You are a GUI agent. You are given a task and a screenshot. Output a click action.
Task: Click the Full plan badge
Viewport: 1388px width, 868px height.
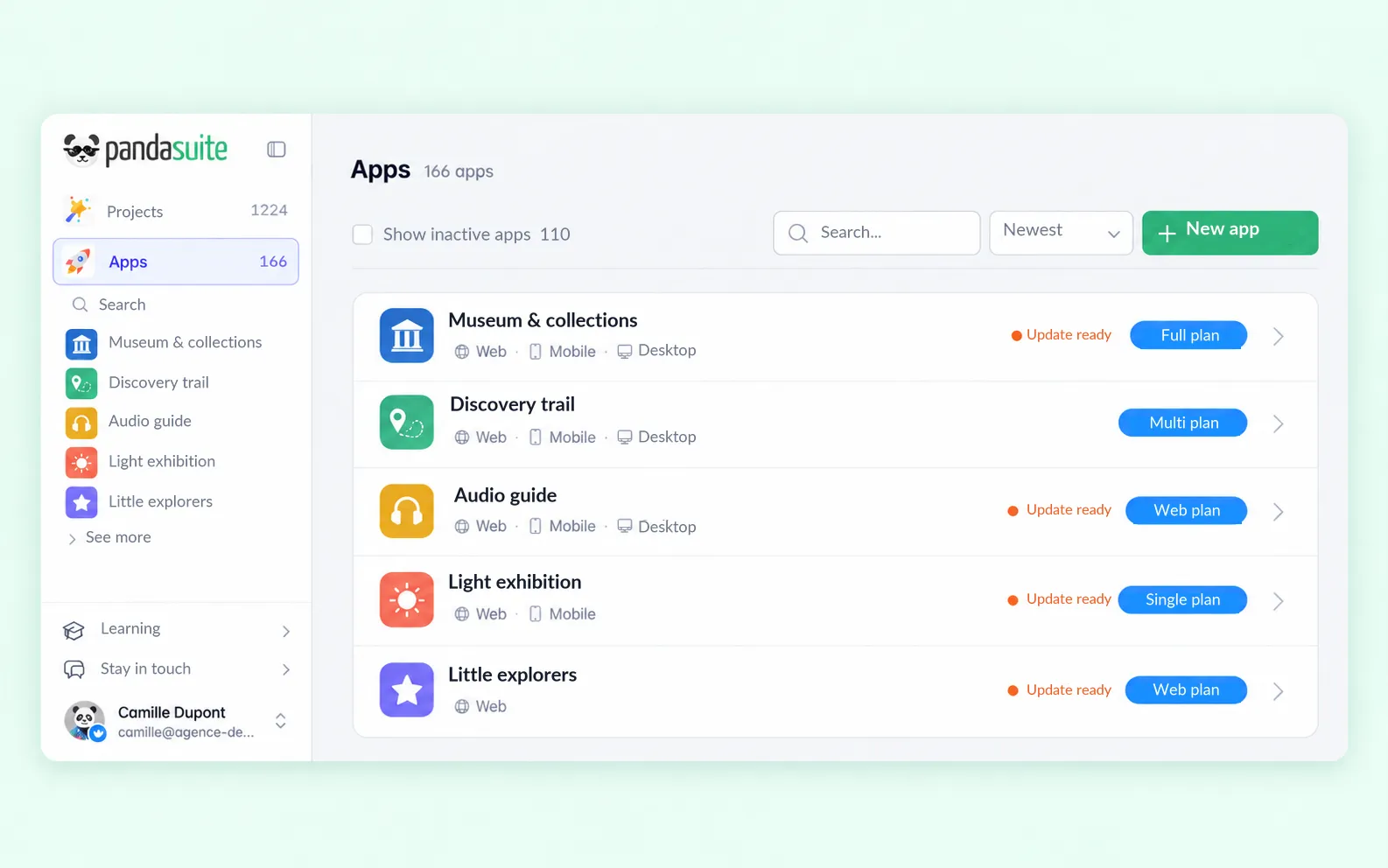click(1188, 335)
